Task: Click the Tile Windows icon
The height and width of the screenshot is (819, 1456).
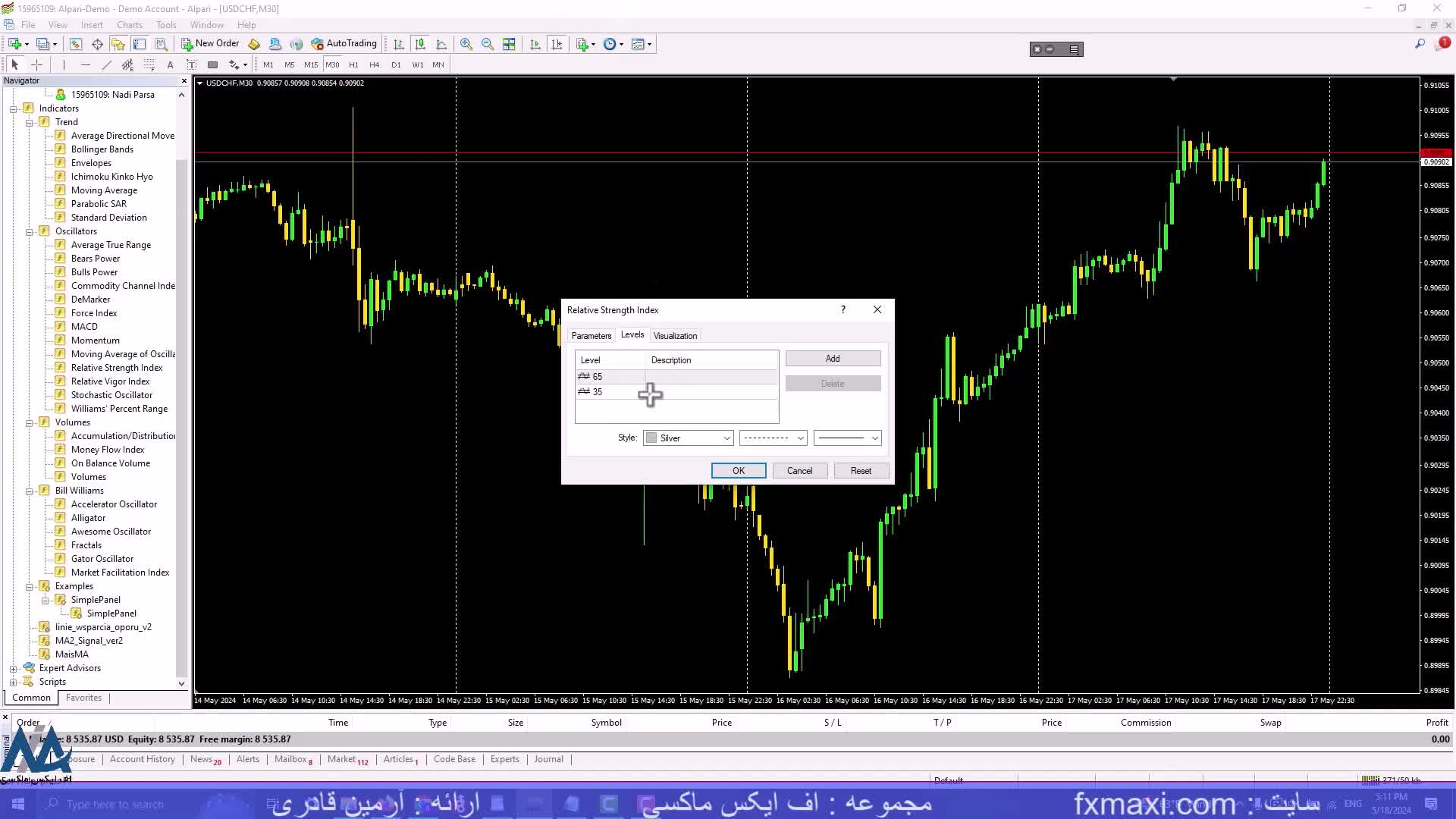Action: point(509,44)
